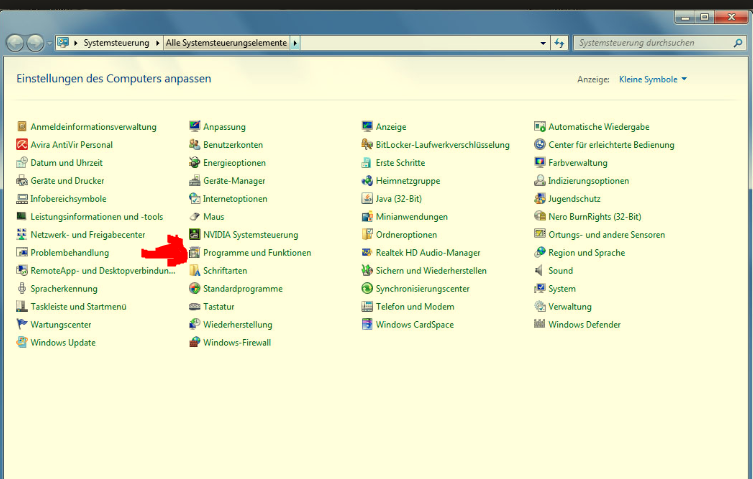
Task: Open the Anzeige display link
Action: pos(391,126)
